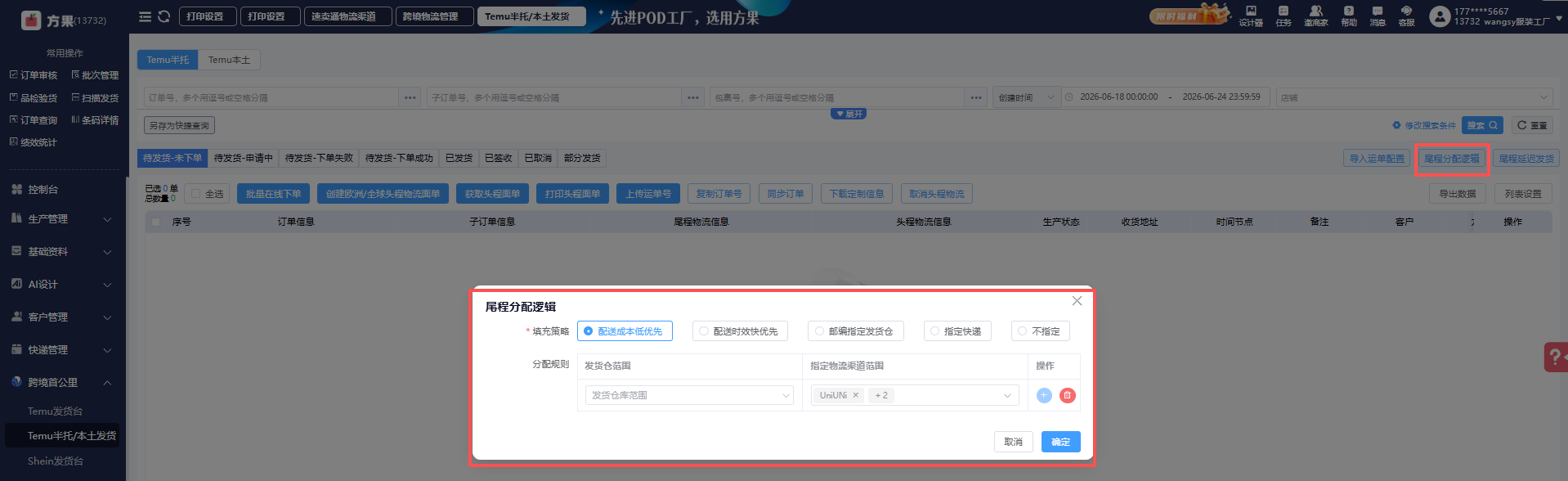The image size is (1568, 481).
Task: Expand 客户管理 in sidebar
Action: pyautogui.click(x=61, y=317)
